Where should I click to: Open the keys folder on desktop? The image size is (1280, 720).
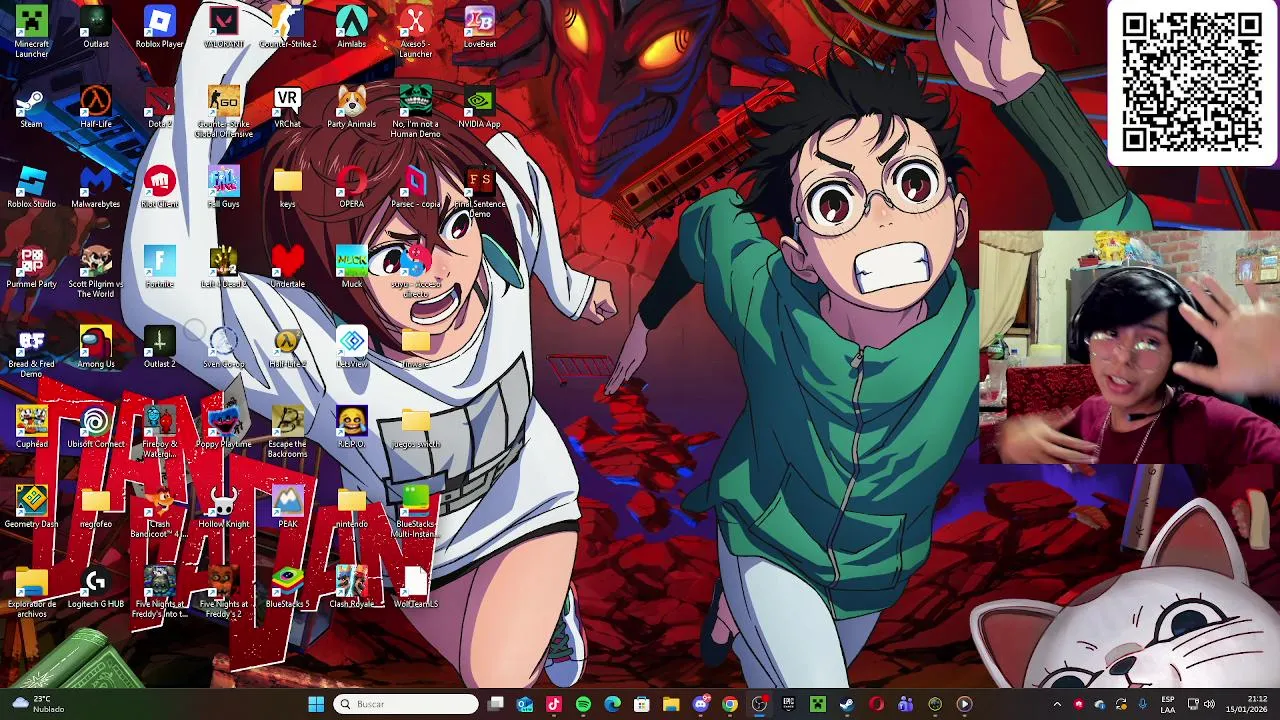(x=288, y=188)
